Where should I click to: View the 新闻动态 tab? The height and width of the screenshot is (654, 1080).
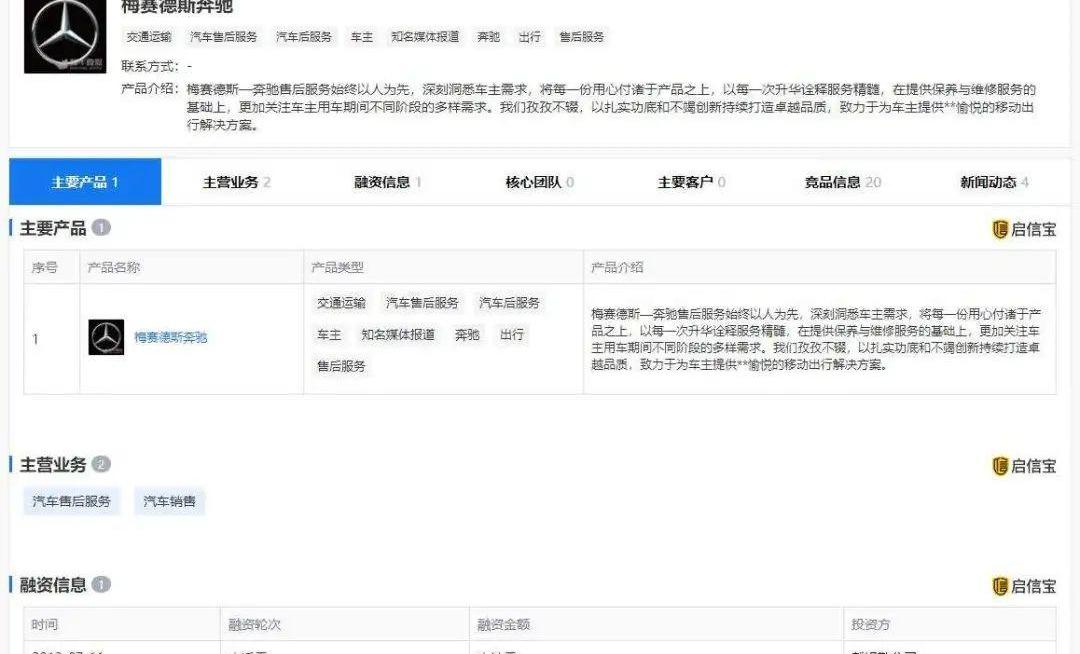tap(994, 182)
